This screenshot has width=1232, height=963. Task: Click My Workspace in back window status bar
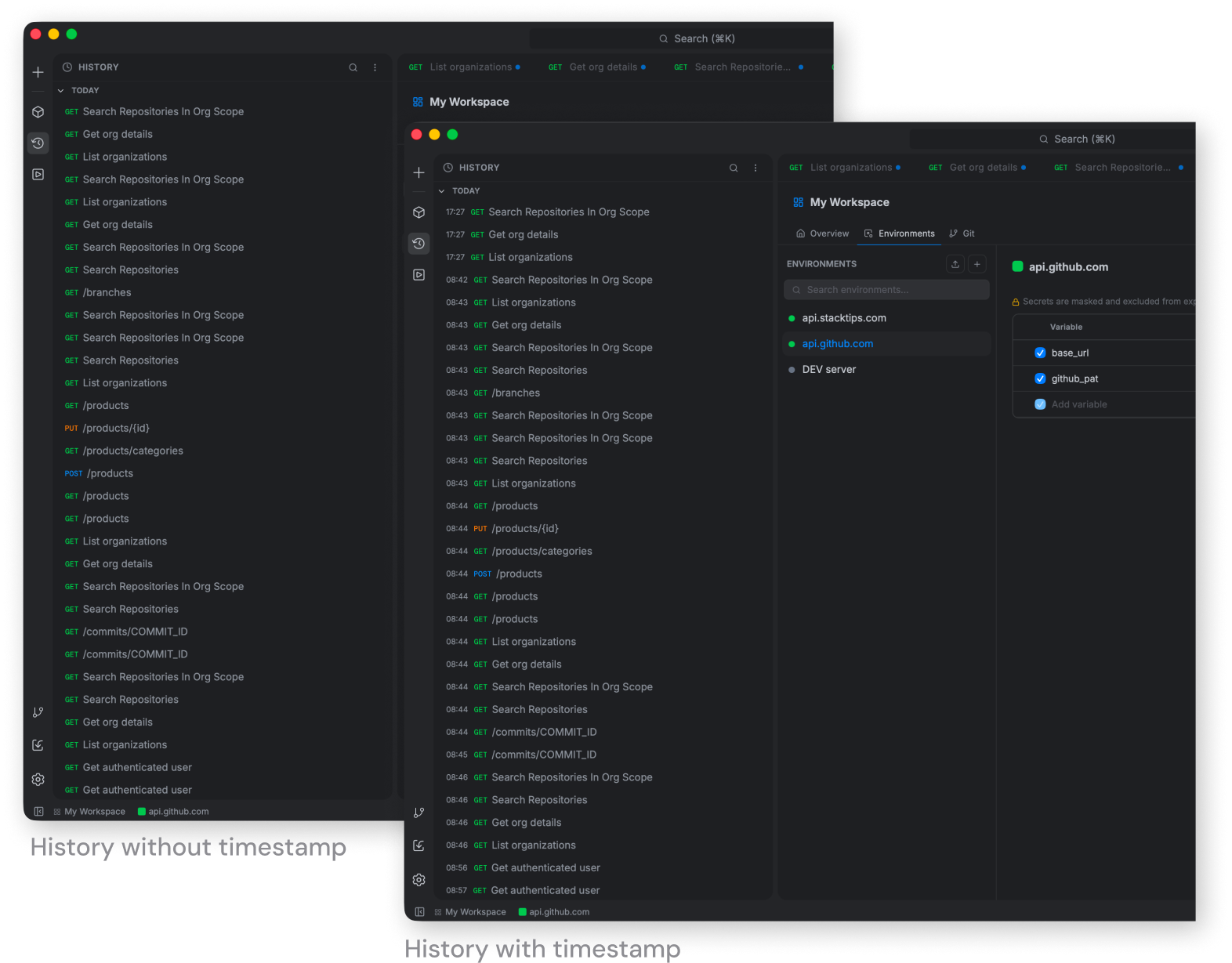pyautogui.click(x=89, y=812)
